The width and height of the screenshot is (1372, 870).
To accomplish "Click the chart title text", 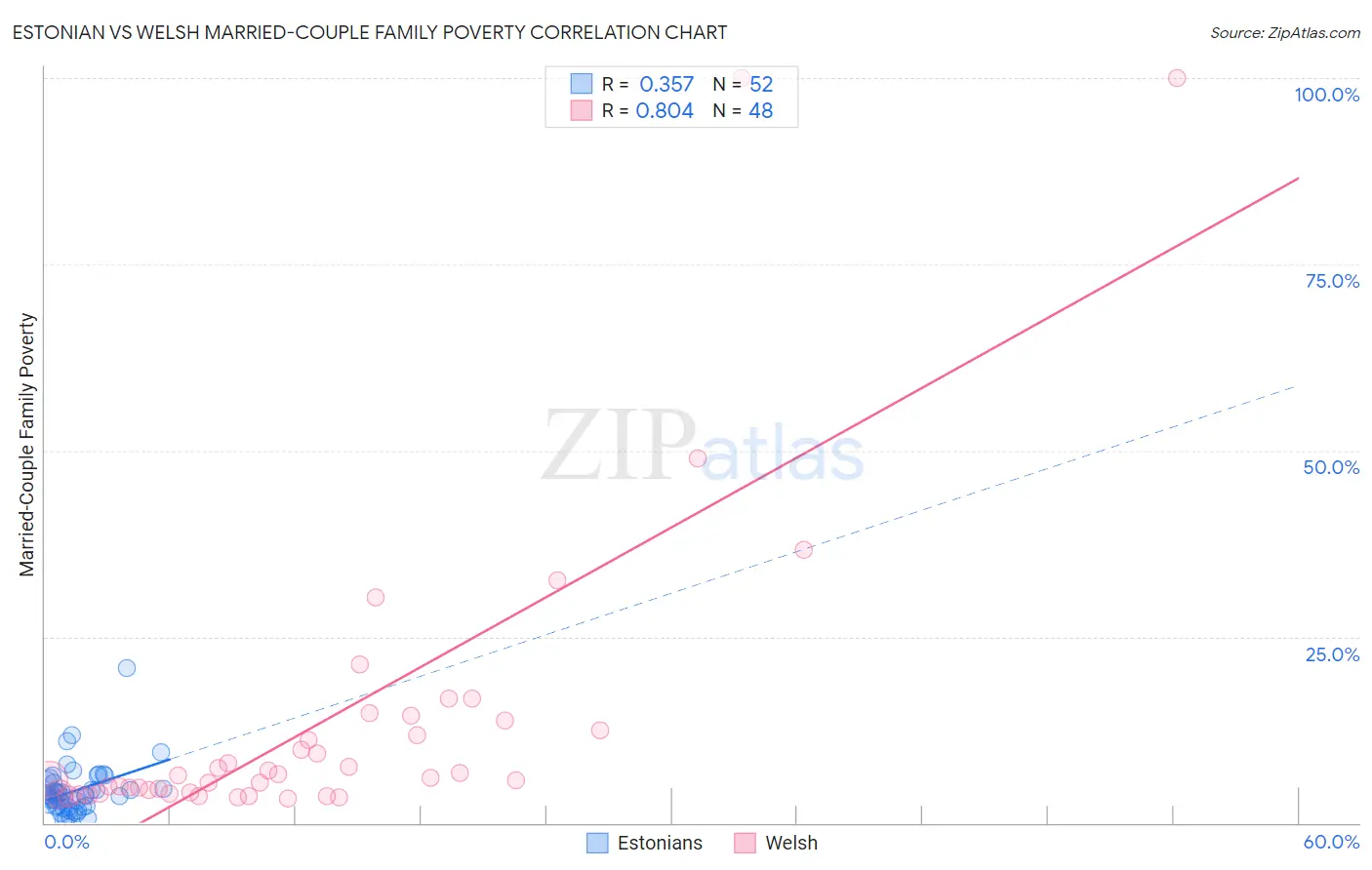I will (x=370, y=32).
